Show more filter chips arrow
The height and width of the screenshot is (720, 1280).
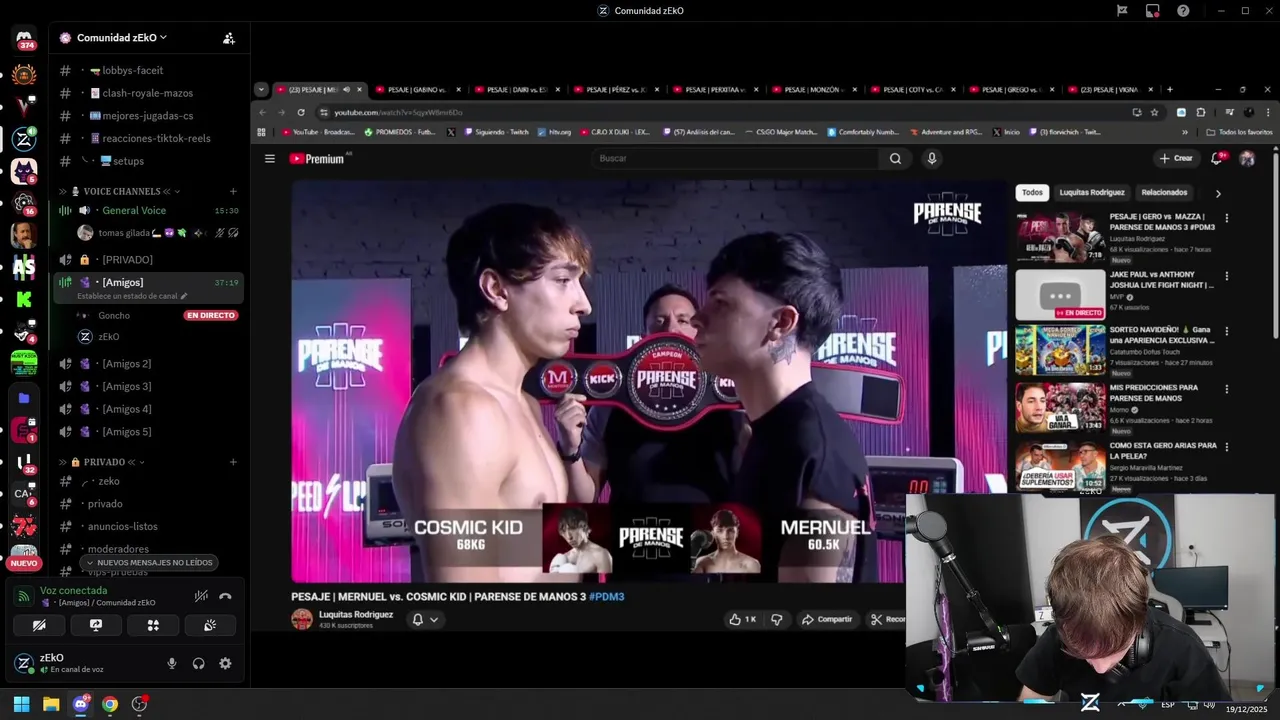tap(1218, 193)
